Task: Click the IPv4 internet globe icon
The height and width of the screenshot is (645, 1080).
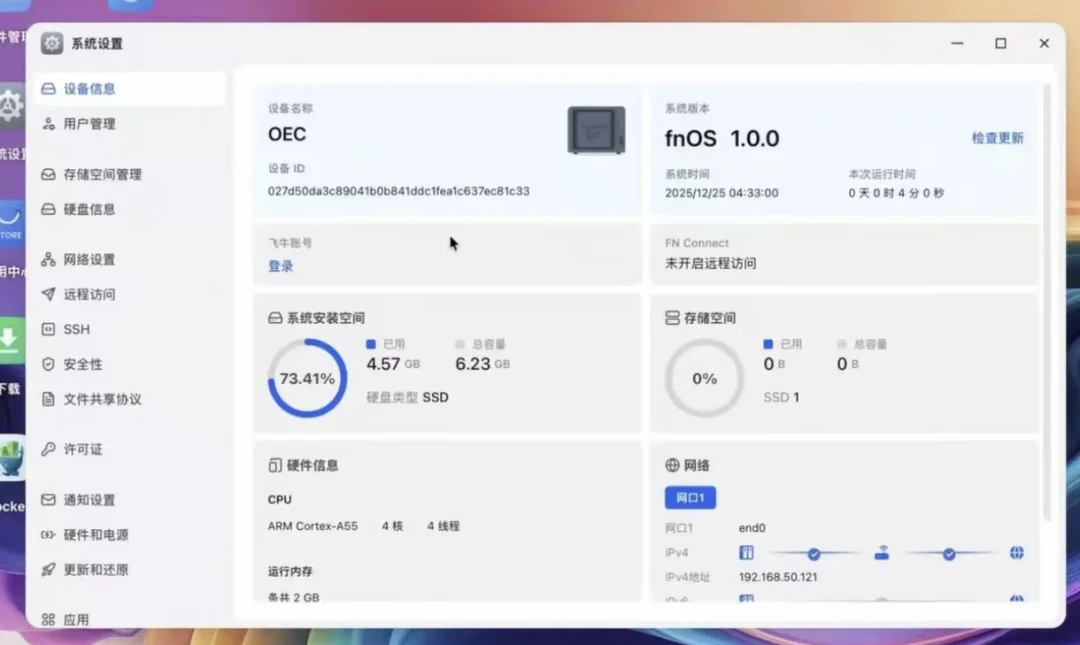Action: coord(1017,553)
